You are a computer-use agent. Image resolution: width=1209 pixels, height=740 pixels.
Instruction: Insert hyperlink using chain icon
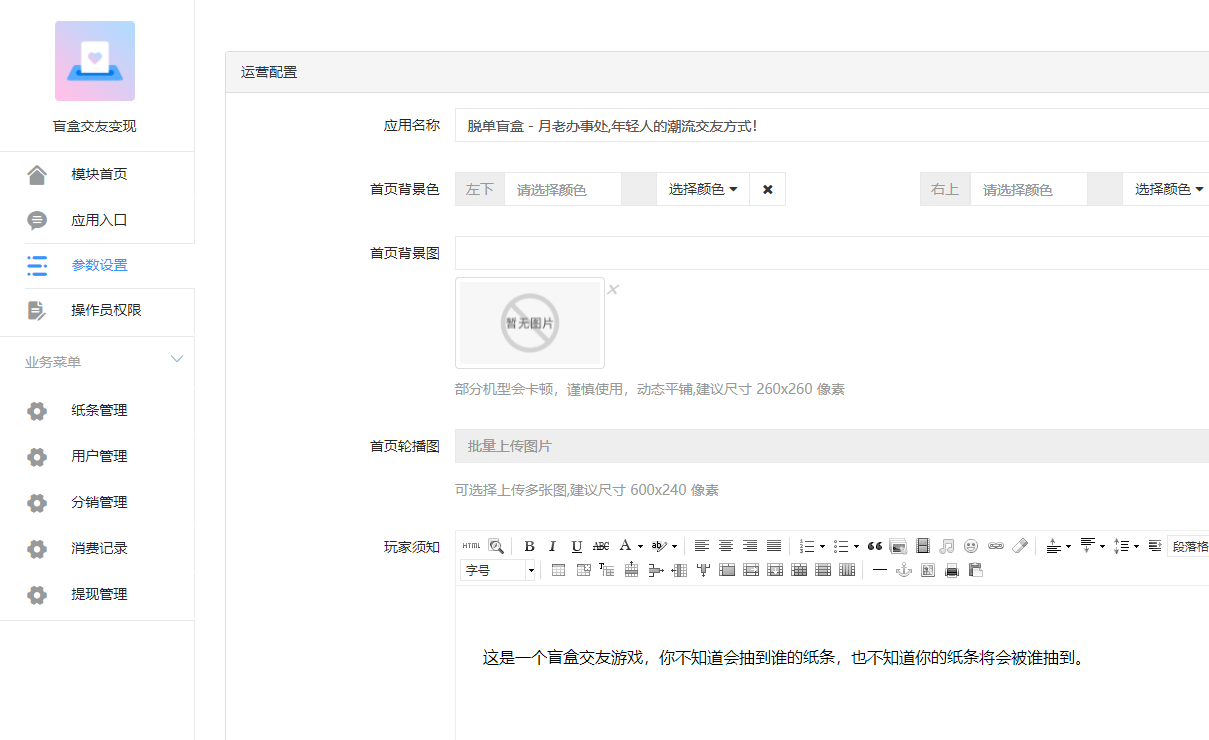[x=995, y=546]
